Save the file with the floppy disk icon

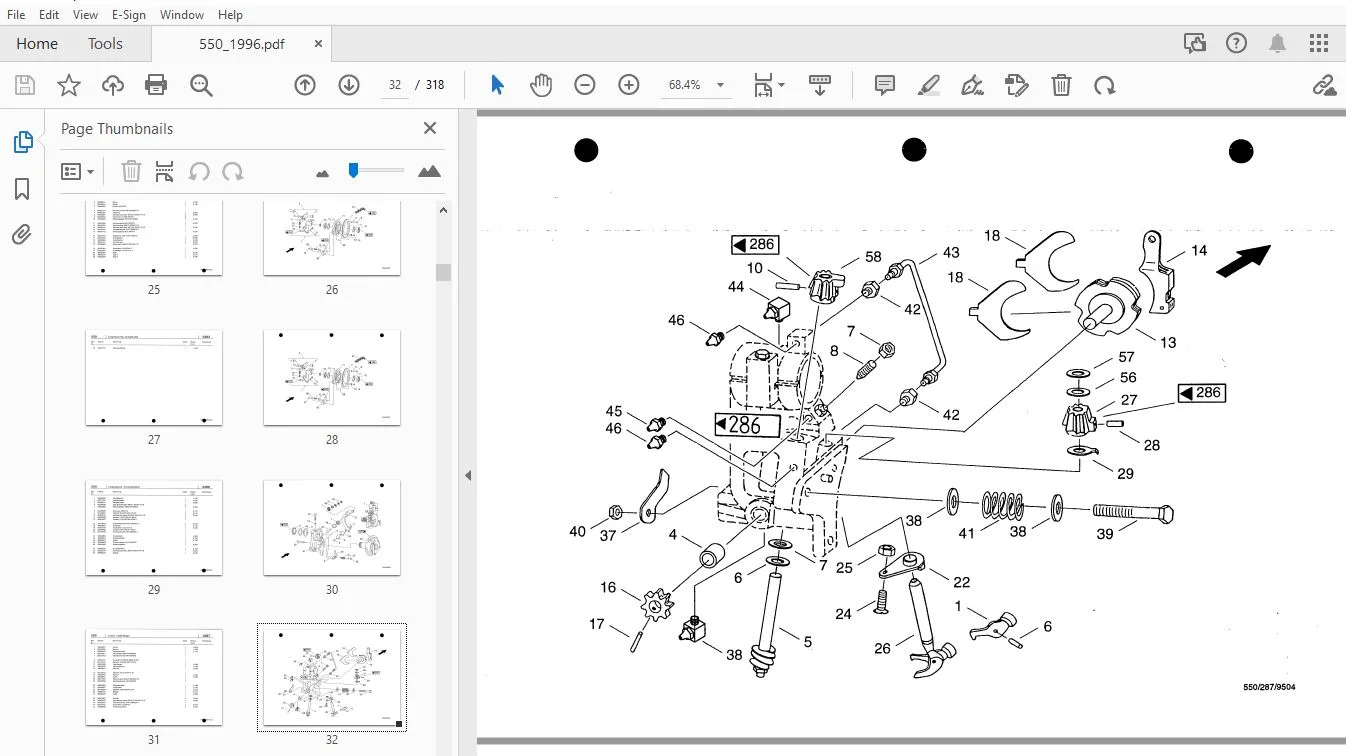[25, 86]
